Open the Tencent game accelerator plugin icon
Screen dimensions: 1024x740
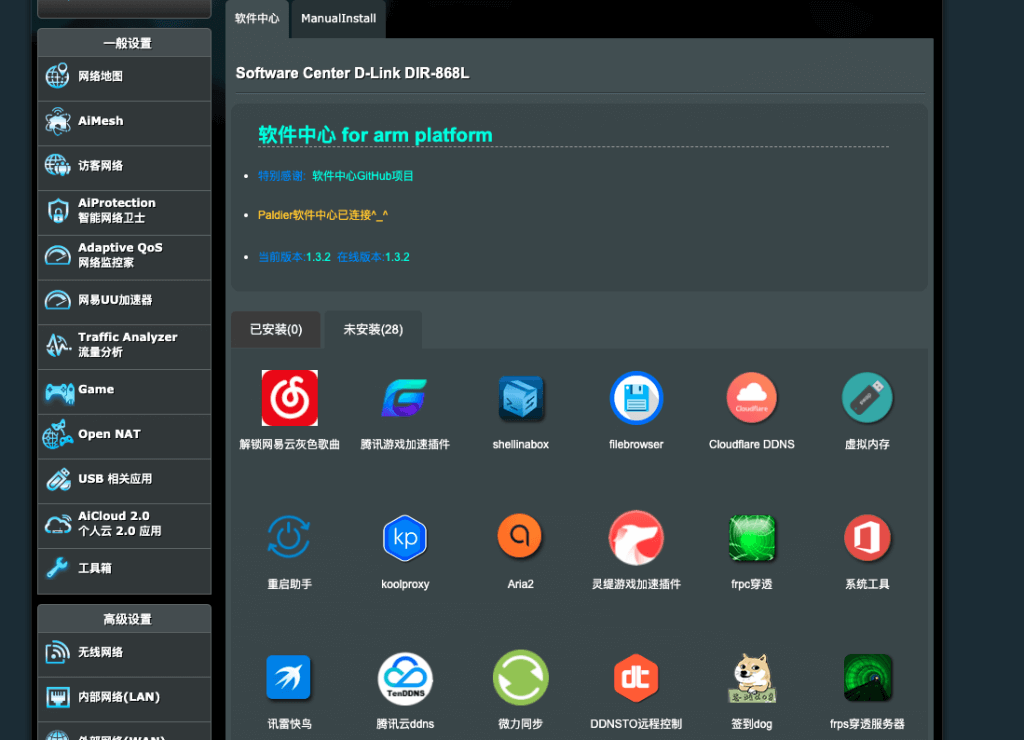tap(405, 398)
